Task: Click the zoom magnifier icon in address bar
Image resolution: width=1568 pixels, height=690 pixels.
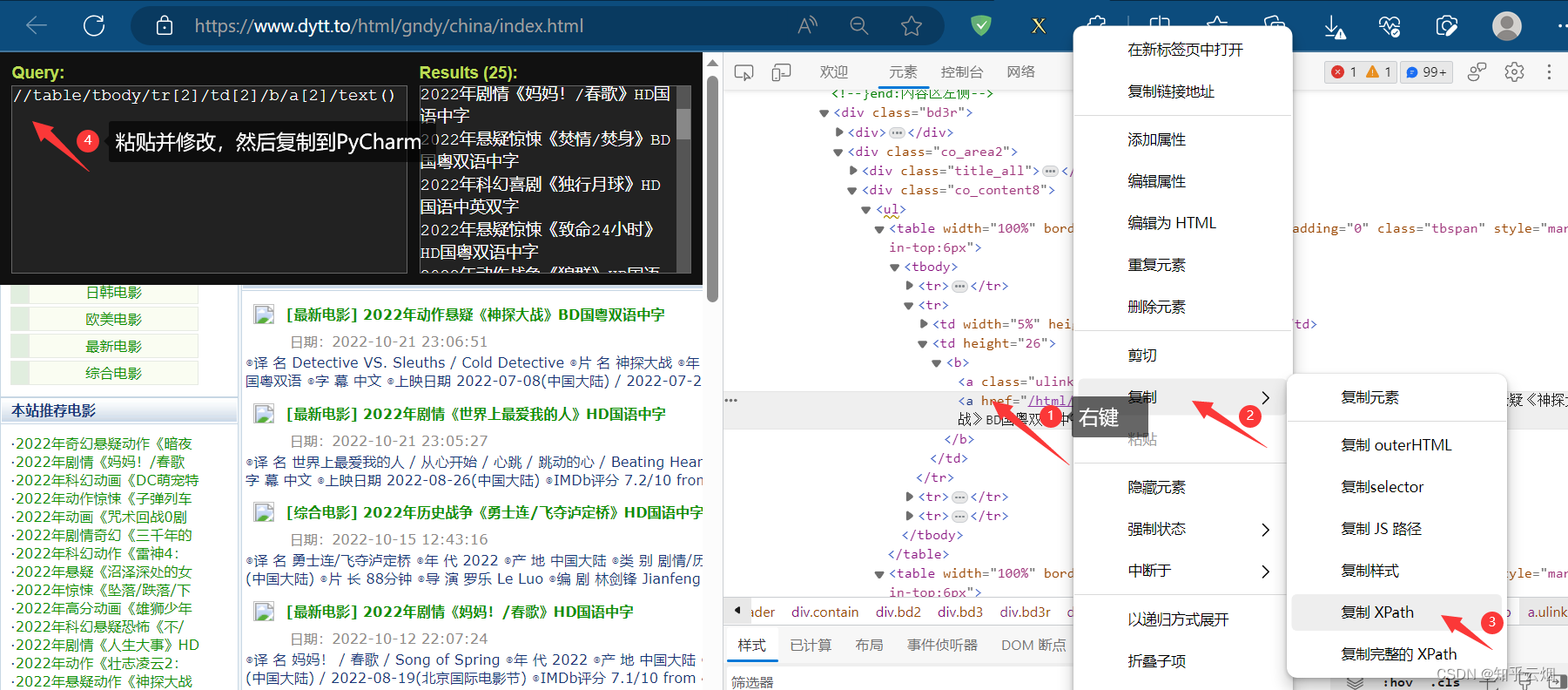Action: 859,25
